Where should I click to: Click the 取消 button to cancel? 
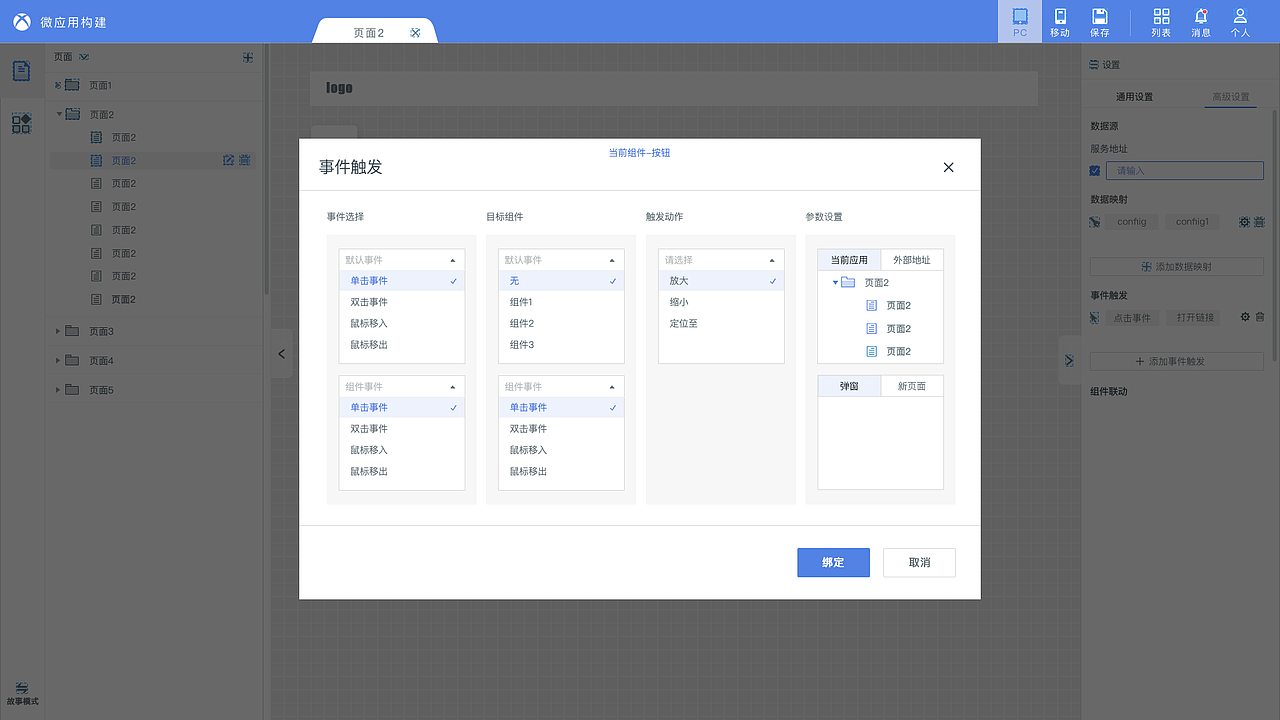(x=918, y=562)
